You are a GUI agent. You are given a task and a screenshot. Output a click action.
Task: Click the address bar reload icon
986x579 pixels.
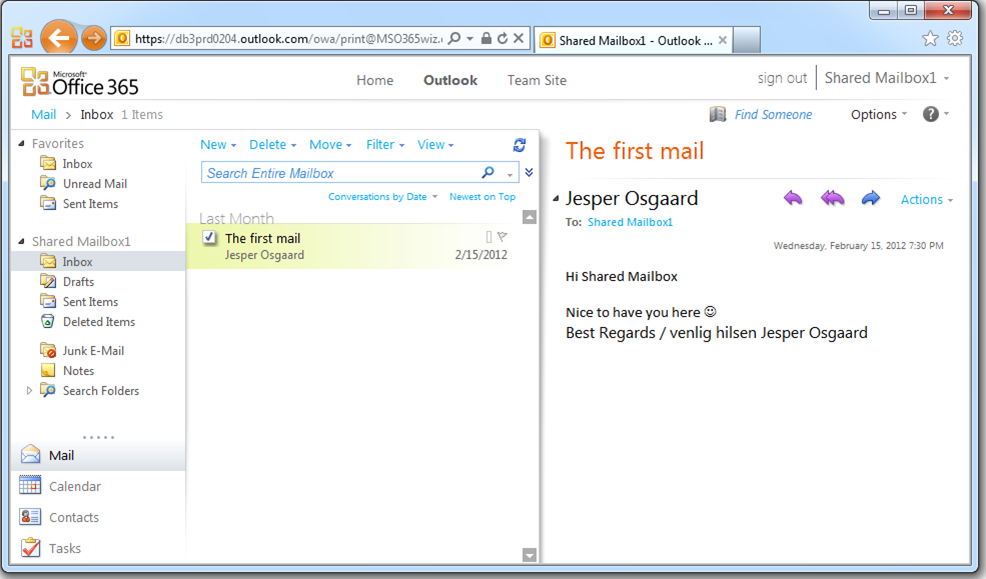click(502, 38)
